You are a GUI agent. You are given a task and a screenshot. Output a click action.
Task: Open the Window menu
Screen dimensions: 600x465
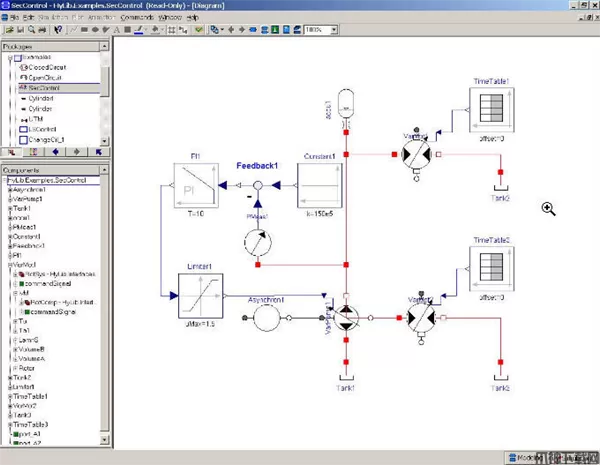point(171,18)
